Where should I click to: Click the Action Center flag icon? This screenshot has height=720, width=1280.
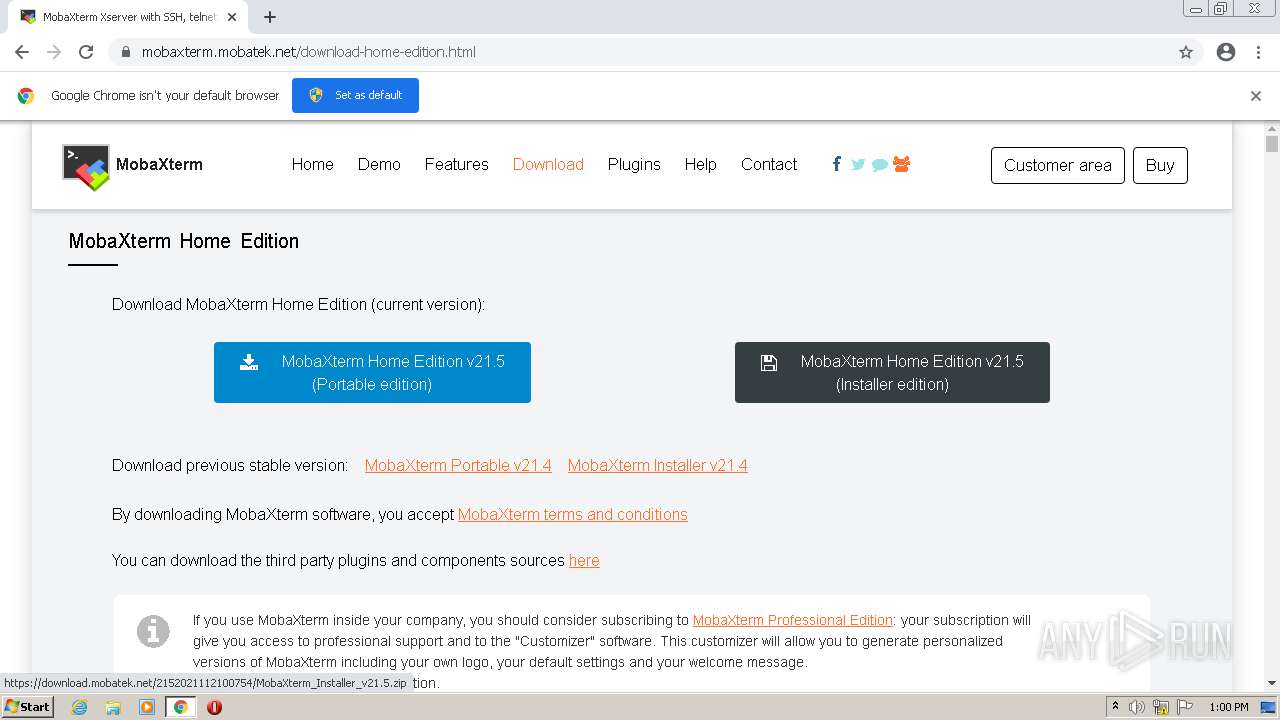(1185, 707)
